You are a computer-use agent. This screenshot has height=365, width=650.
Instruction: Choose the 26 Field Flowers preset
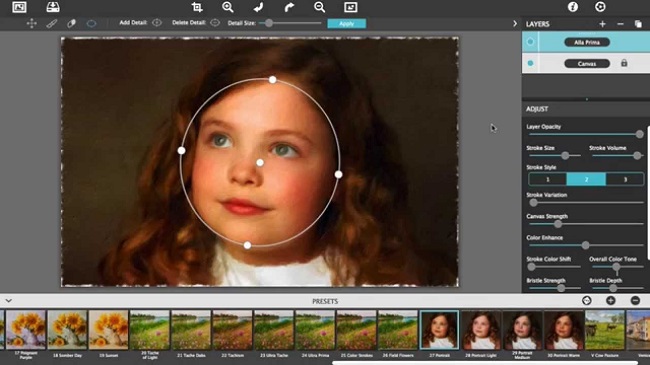click(398, 330)
